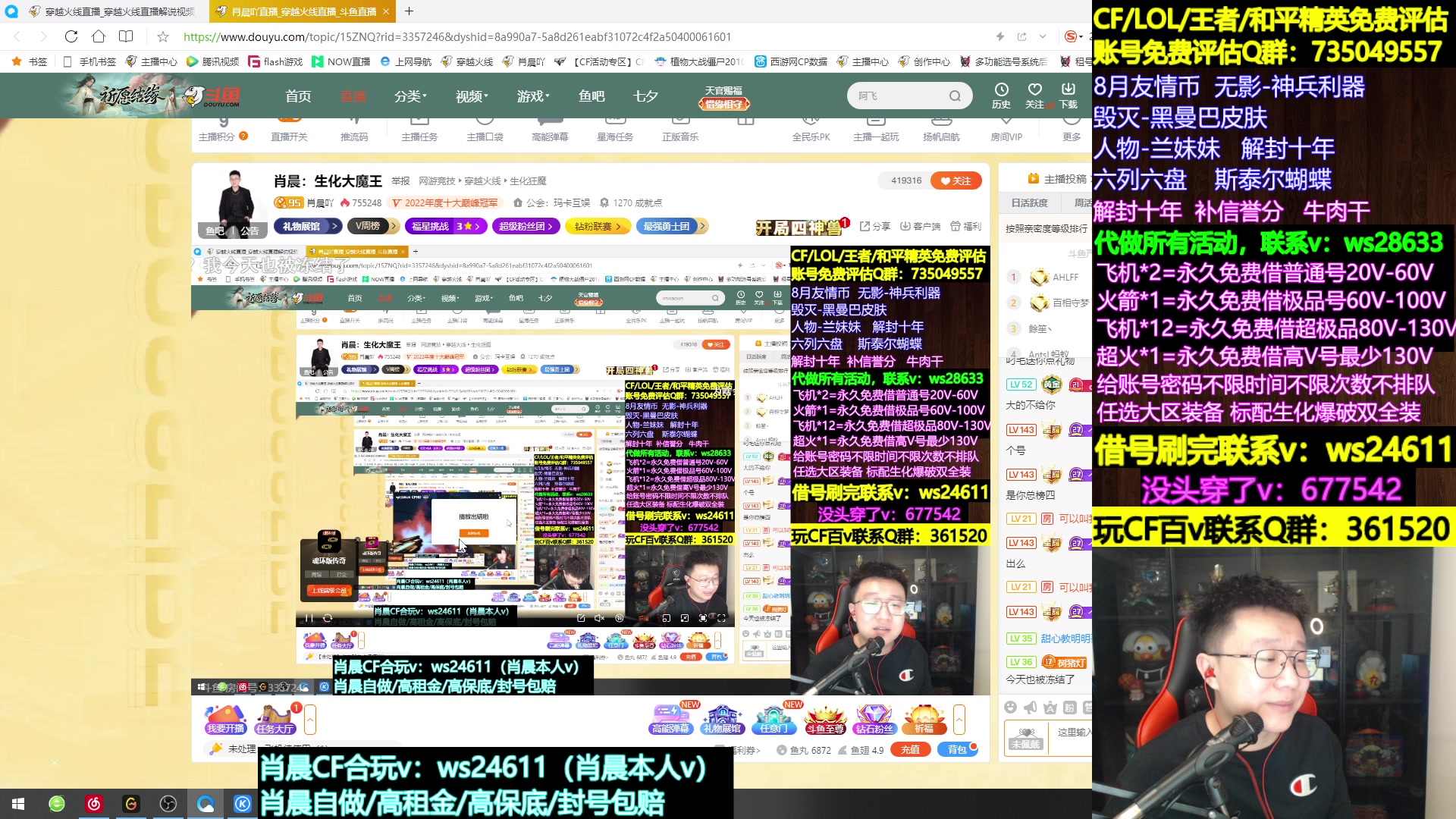Click the 祈福 blessing icon
Screen dimensions: 1456x819
tap(924, 719)
